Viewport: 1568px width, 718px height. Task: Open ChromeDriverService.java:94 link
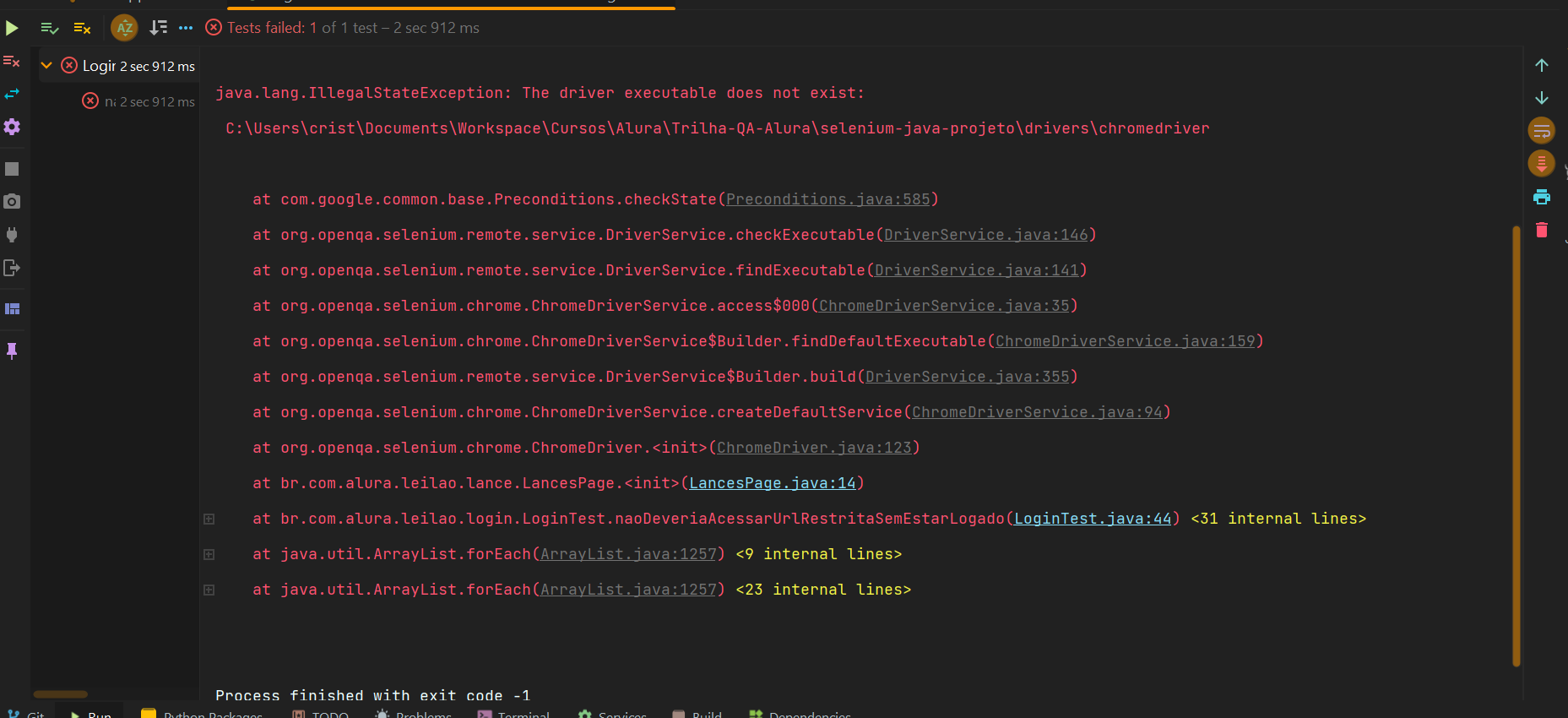(x=1037, y=412)
